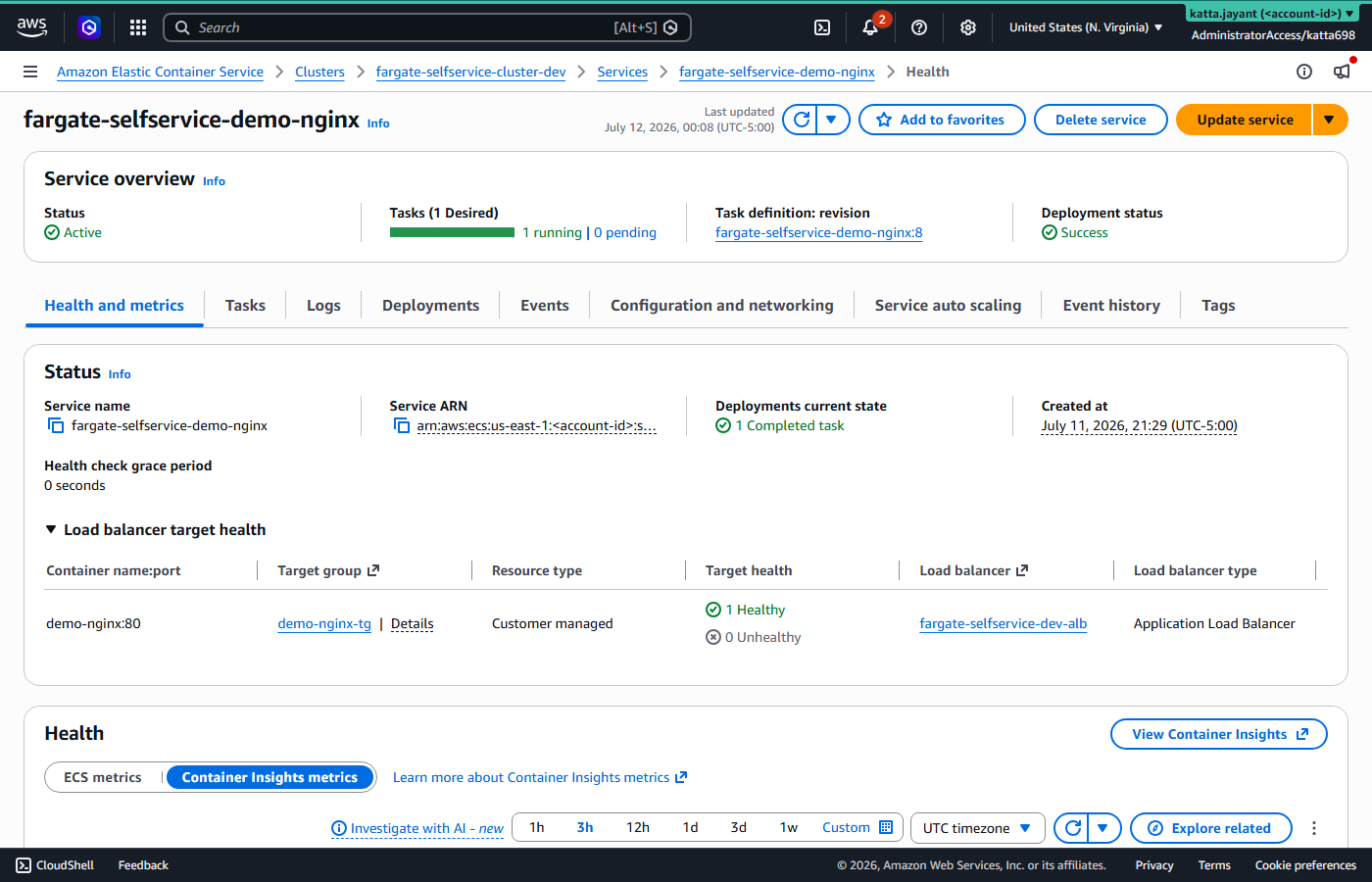Click the Explore related button

[x=1211, y=828]
